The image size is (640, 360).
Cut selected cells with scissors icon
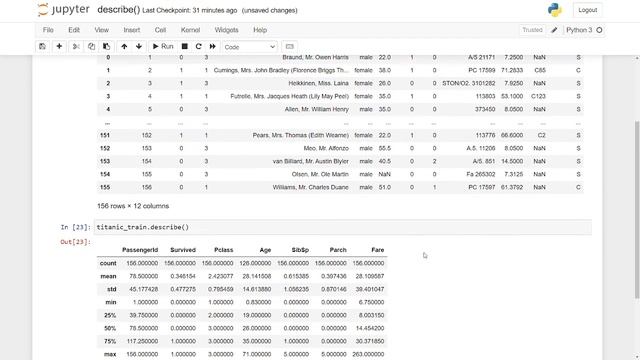tap(76, 47)
